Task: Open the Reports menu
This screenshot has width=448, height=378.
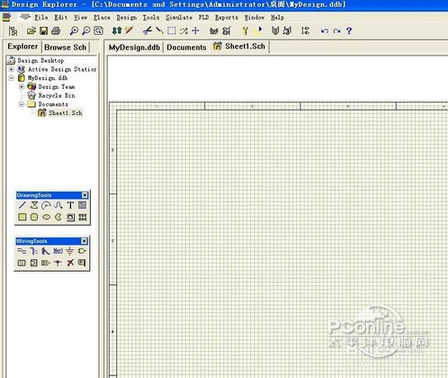Action: [226, 17]
